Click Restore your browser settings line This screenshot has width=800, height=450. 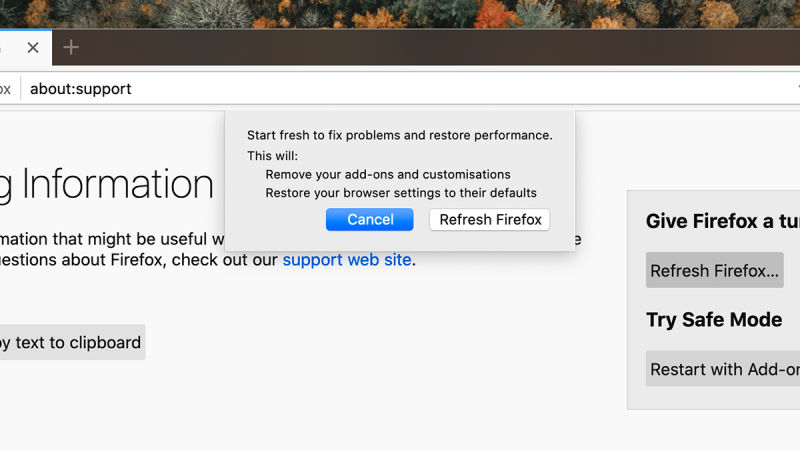click(401, 193)
